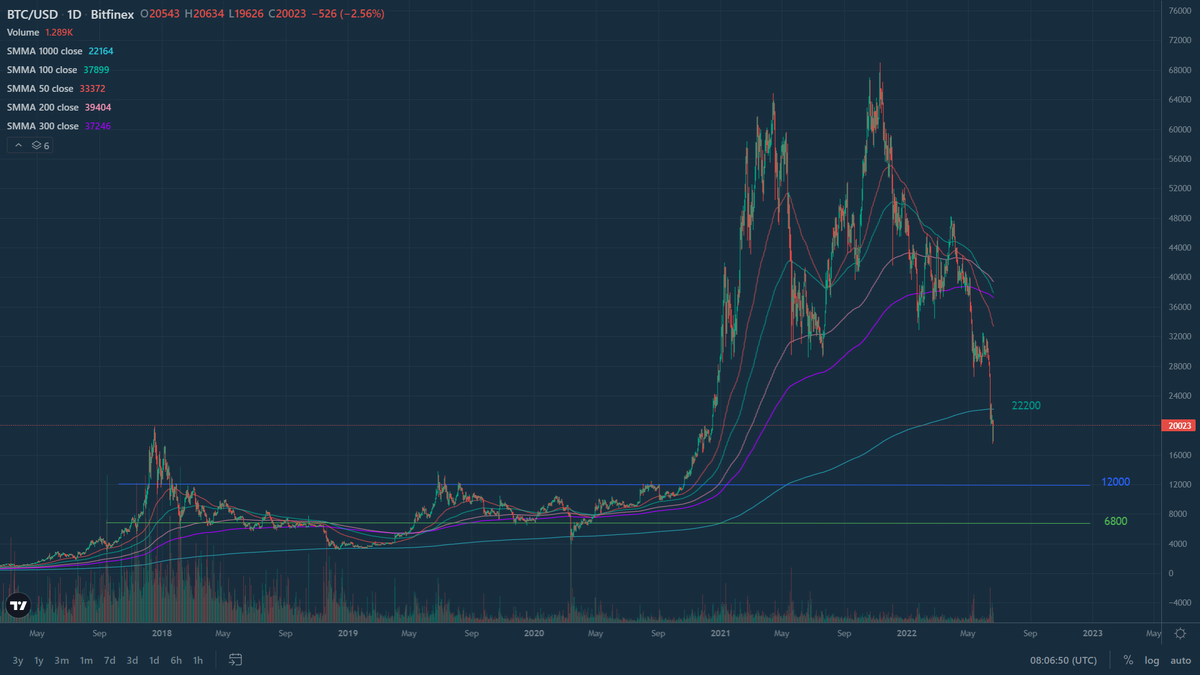Click the red 20023 current price label
Screen dimensions: 1200x675
tap(1179, 426)
